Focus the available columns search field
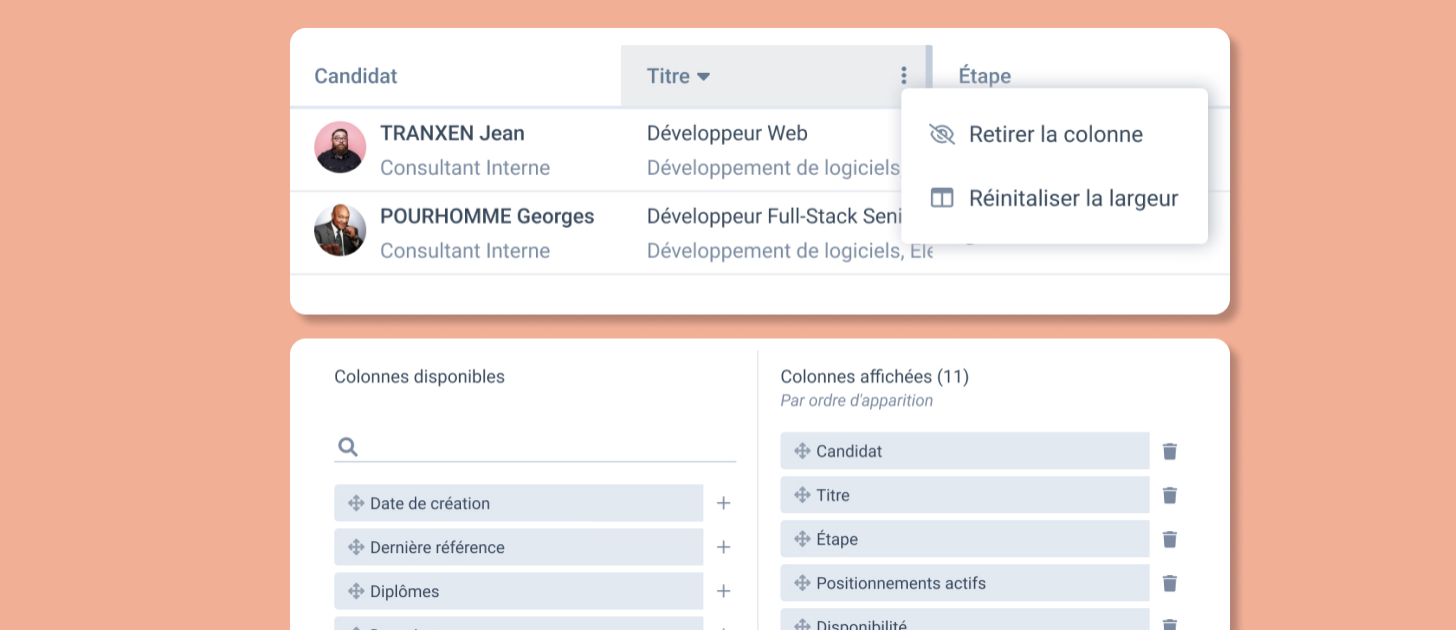The width and height of the screenshot is (1456, 630). pos(535,446)
